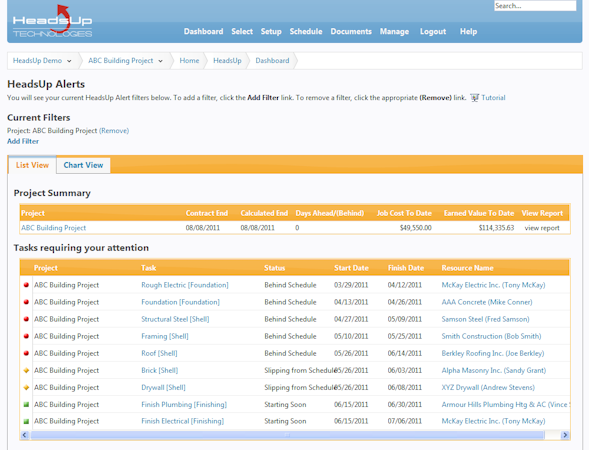Image resolution: width=589 pixels, height=450 pixels.
Task: Click the Dashboard breadcrumb link
Action: [272, 60]
